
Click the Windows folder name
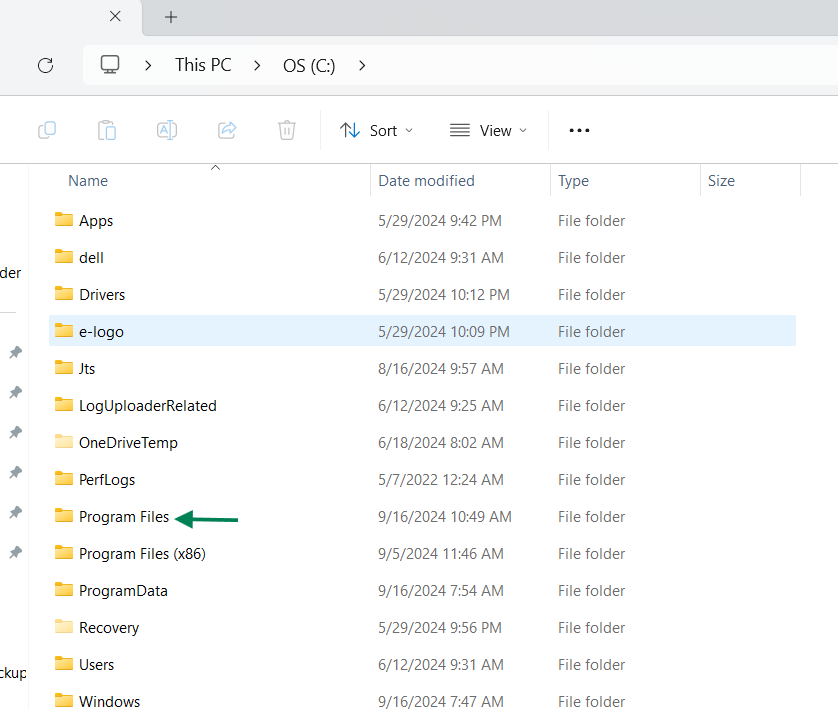pos(110,701)
